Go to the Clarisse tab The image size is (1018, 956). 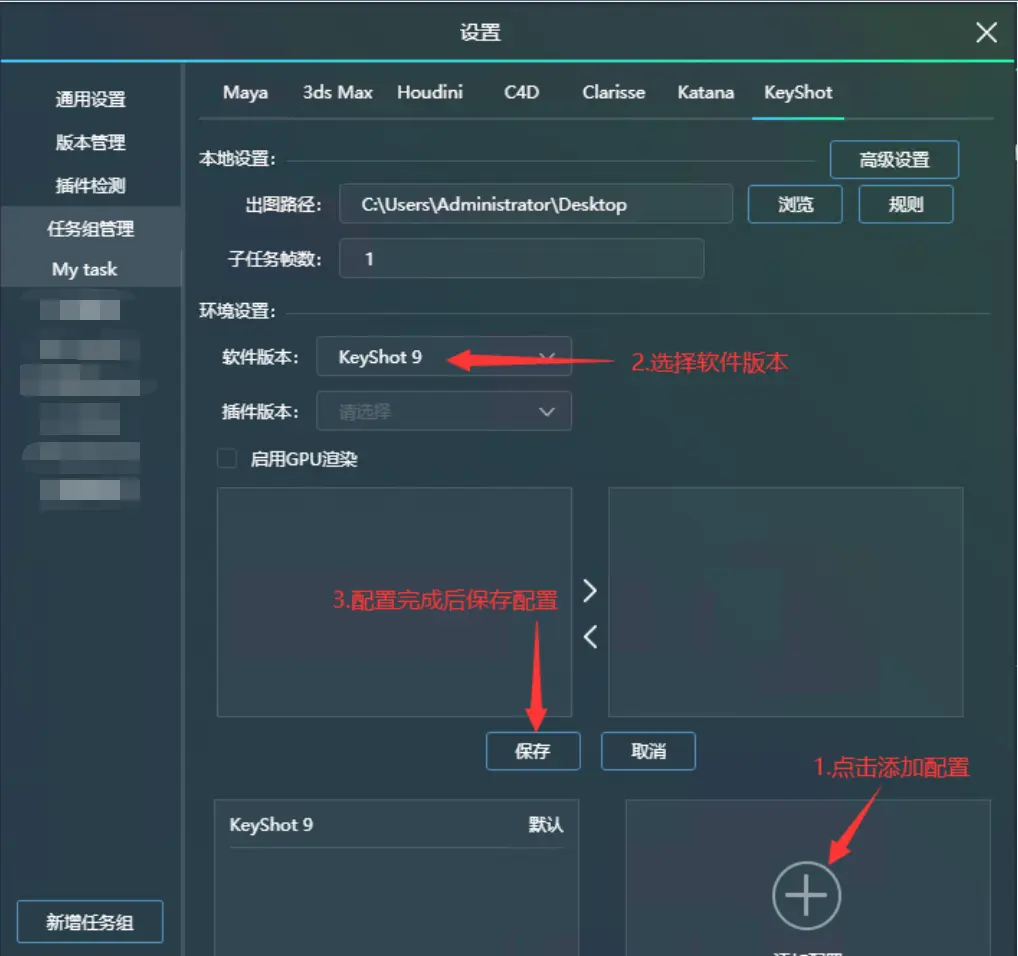coord(614,93)
